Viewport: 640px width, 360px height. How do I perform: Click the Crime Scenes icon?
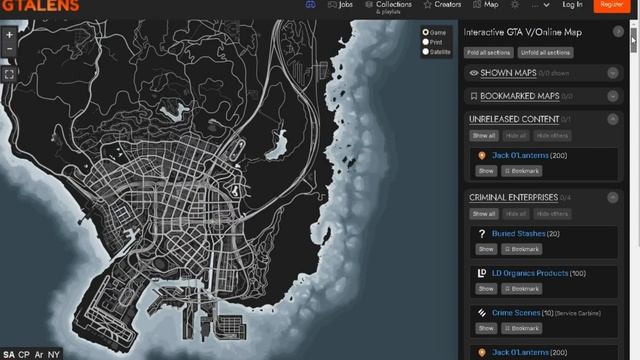tap(482, 313)
